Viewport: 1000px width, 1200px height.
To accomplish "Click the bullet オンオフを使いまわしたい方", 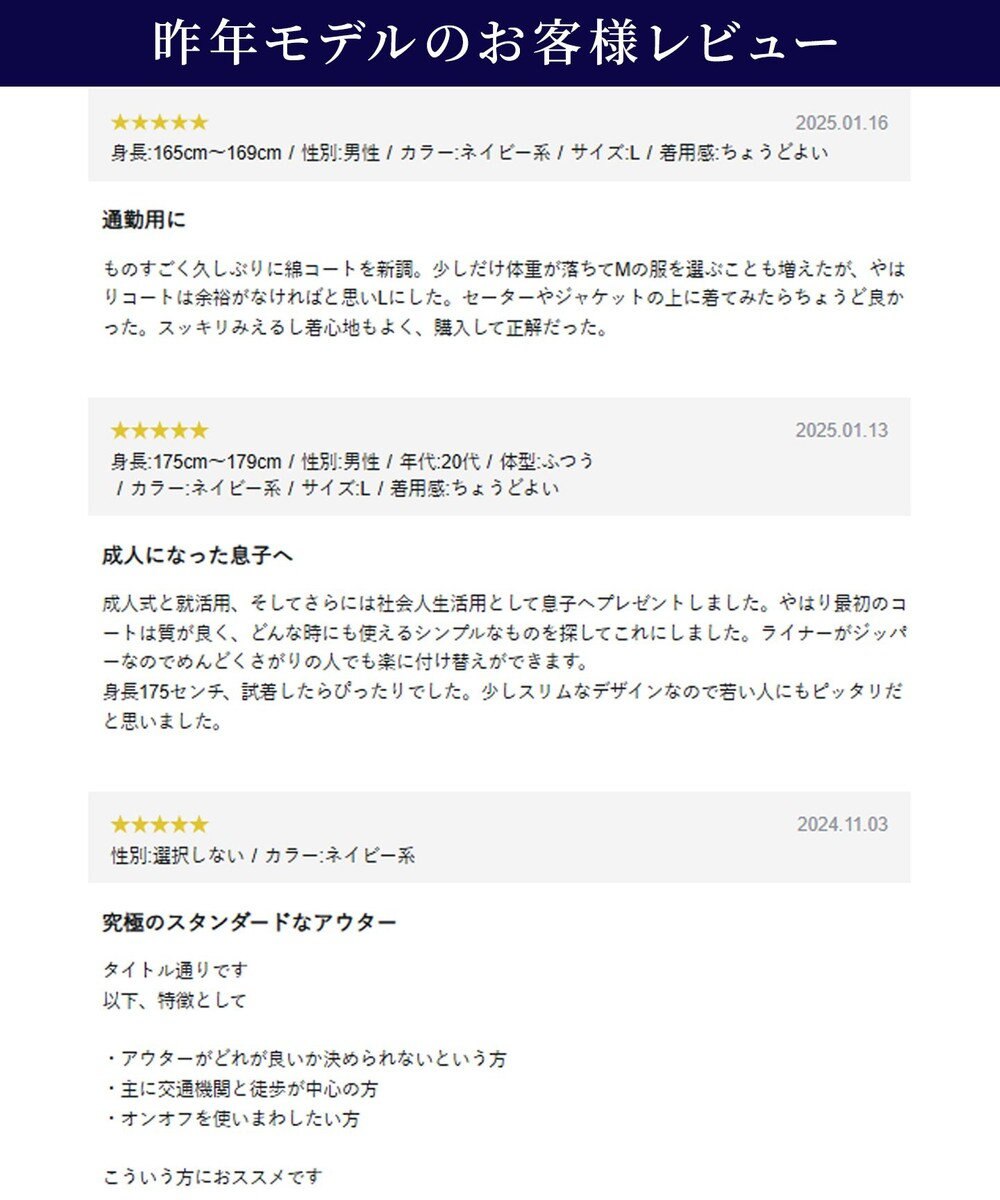I will point(231,1119).
